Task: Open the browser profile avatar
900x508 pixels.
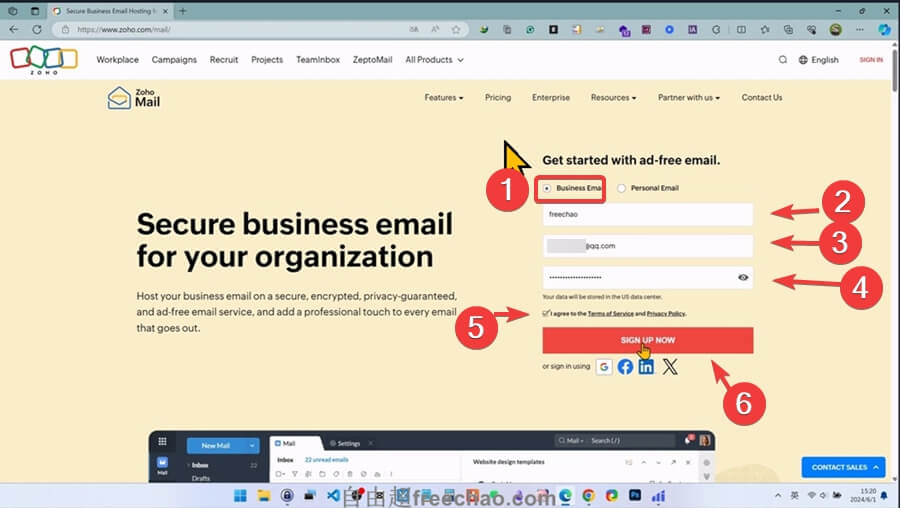Action: 835,29
